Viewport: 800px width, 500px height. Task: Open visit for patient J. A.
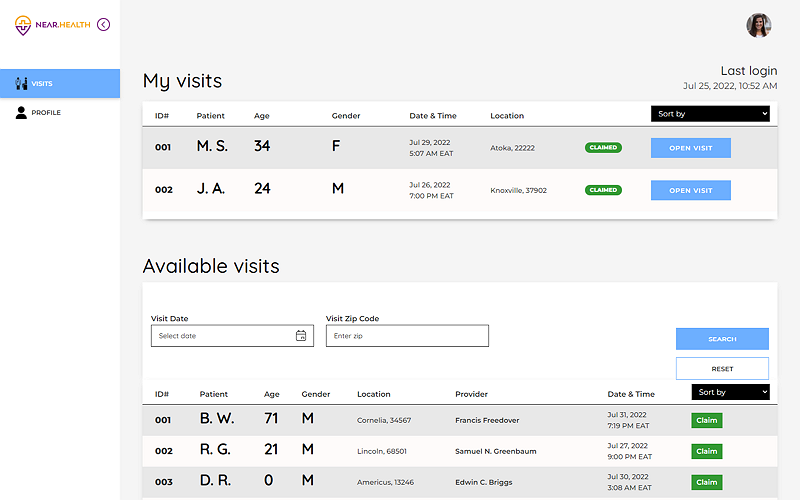pos(690,190)
